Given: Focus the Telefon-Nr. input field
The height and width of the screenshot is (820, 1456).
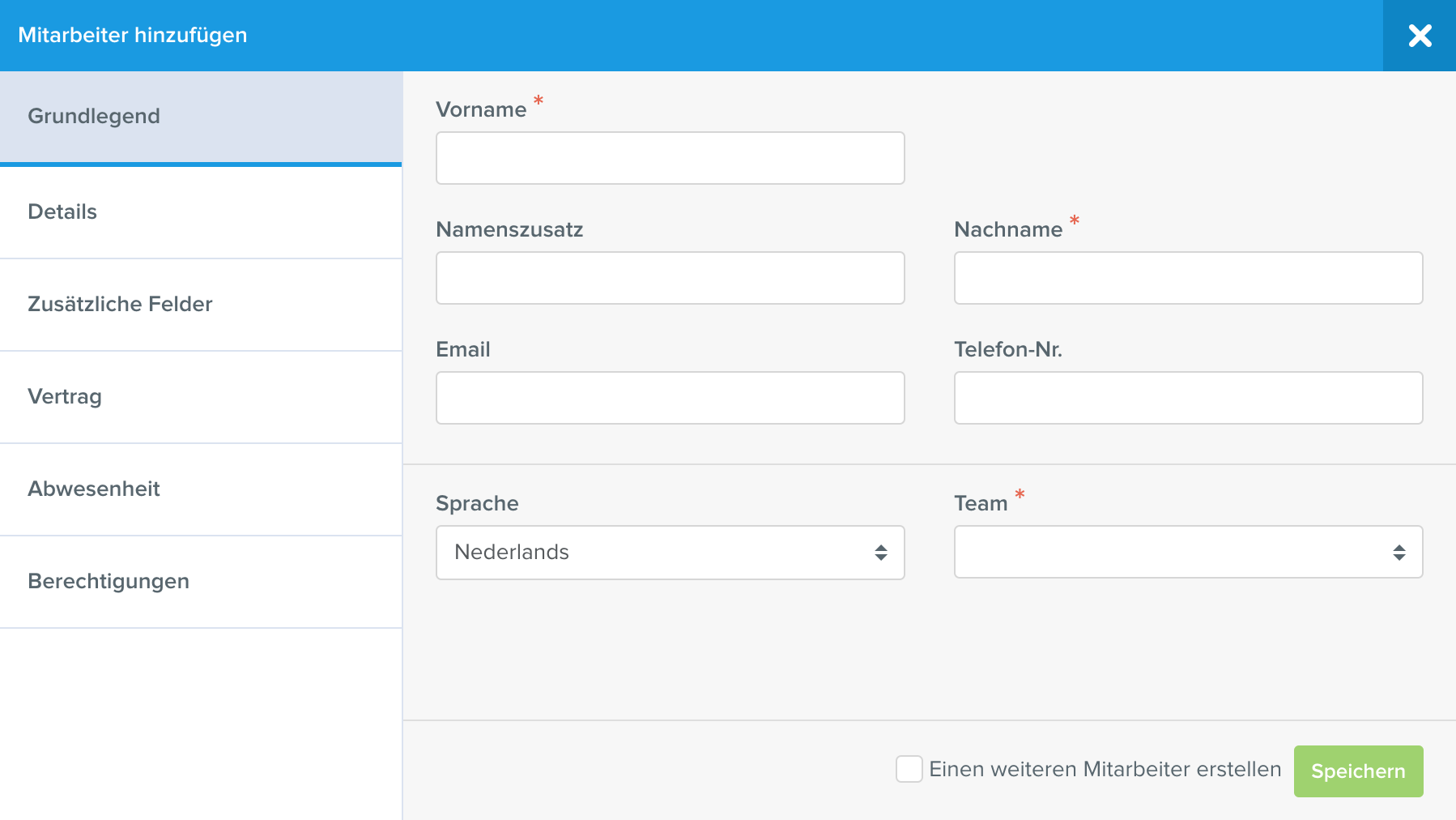Looking at the screenshot, I should [x=1189, y=398].
